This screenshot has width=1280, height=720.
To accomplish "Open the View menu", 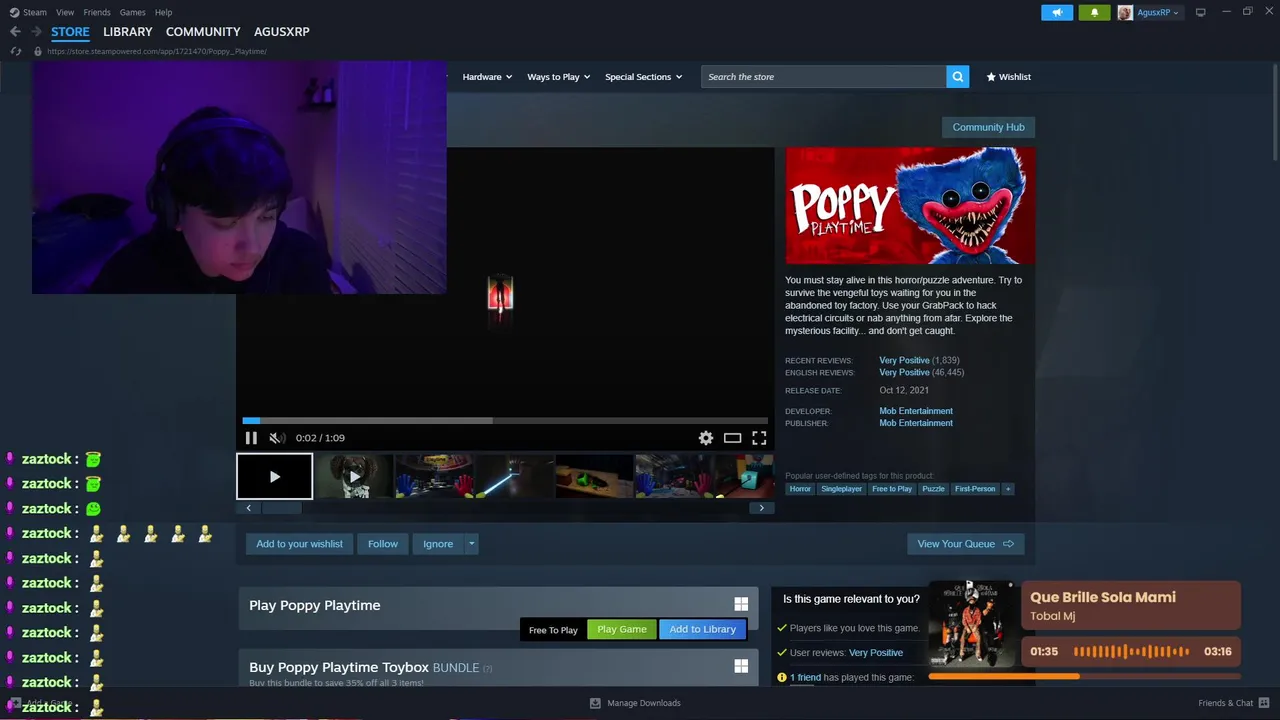I will point(65,12).
